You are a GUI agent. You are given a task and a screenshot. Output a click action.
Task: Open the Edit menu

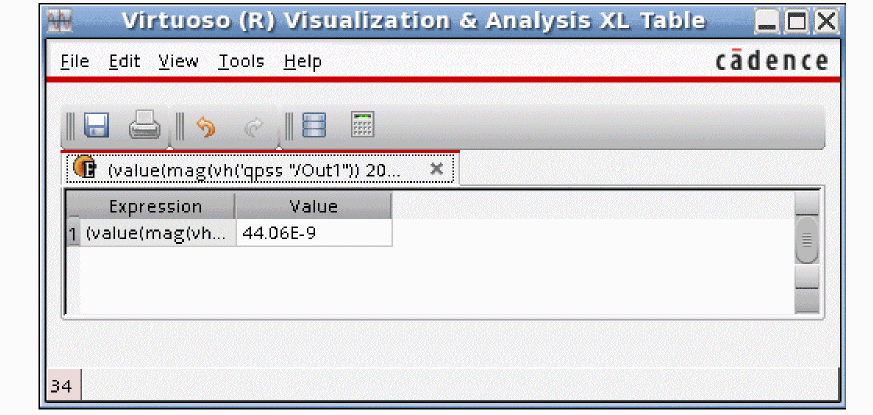coord(124,62)
